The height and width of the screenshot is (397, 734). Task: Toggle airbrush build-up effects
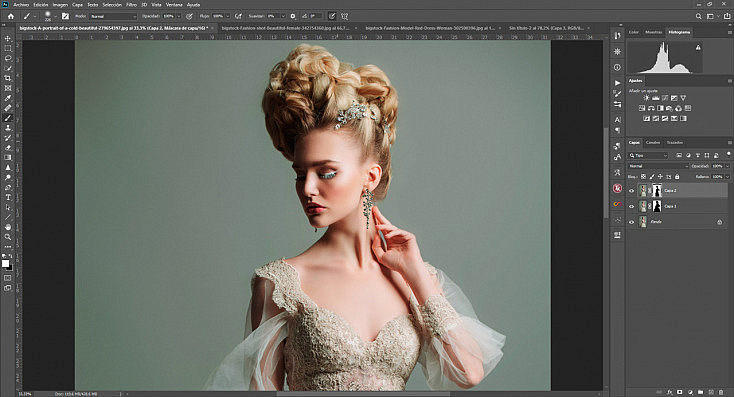[239, 16]
